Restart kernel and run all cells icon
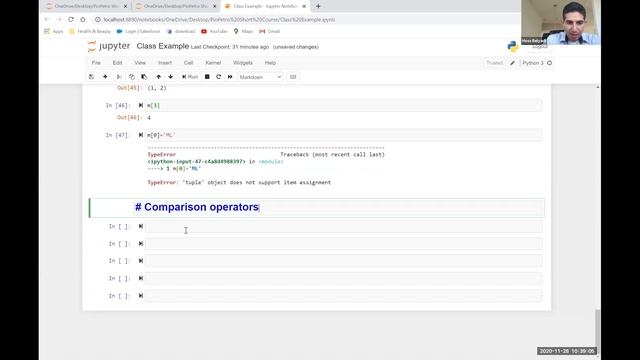This screenshot has height=360, width=640. tap(230, 77)
